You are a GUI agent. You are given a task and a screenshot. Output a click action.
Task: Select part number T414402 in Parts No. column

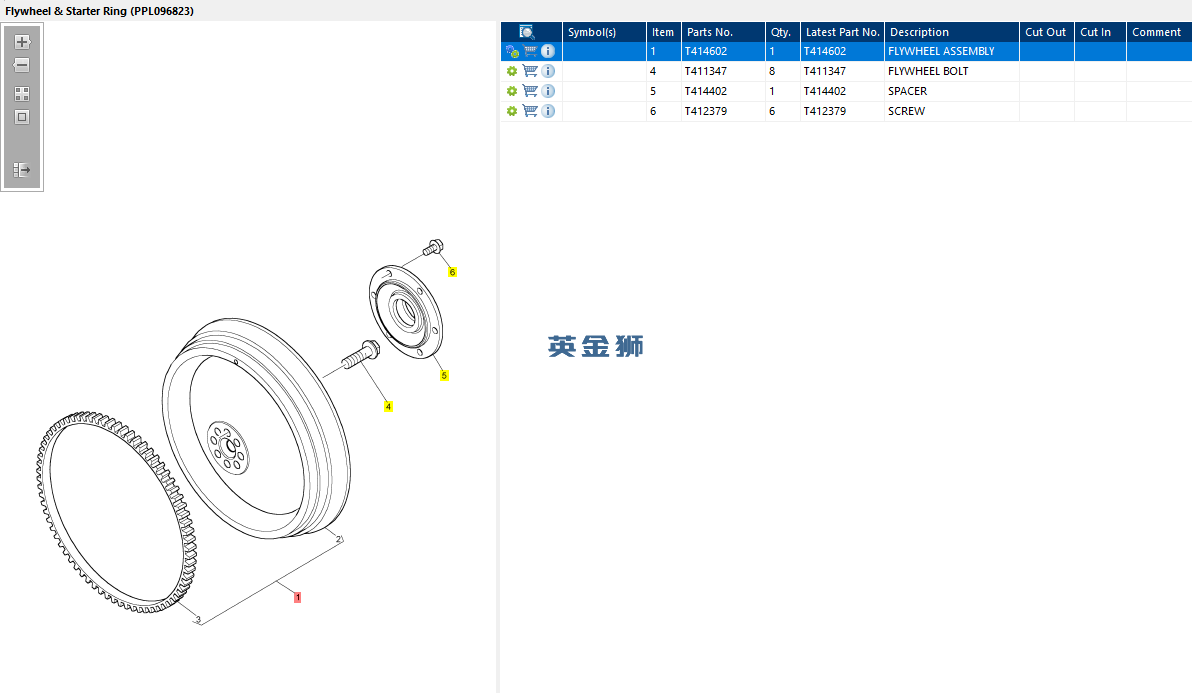[x=705, y=91]
